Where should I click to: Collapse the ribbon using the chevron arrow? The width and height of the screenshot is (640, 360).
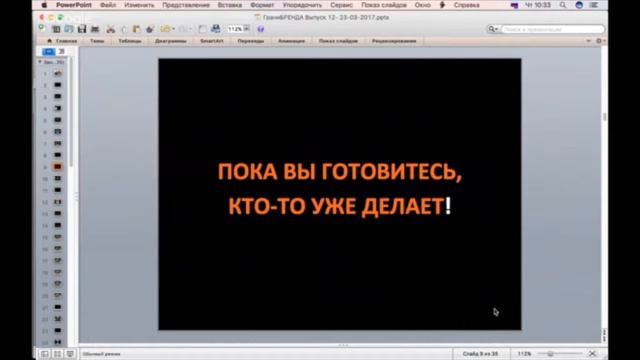[x=588, y=41]
